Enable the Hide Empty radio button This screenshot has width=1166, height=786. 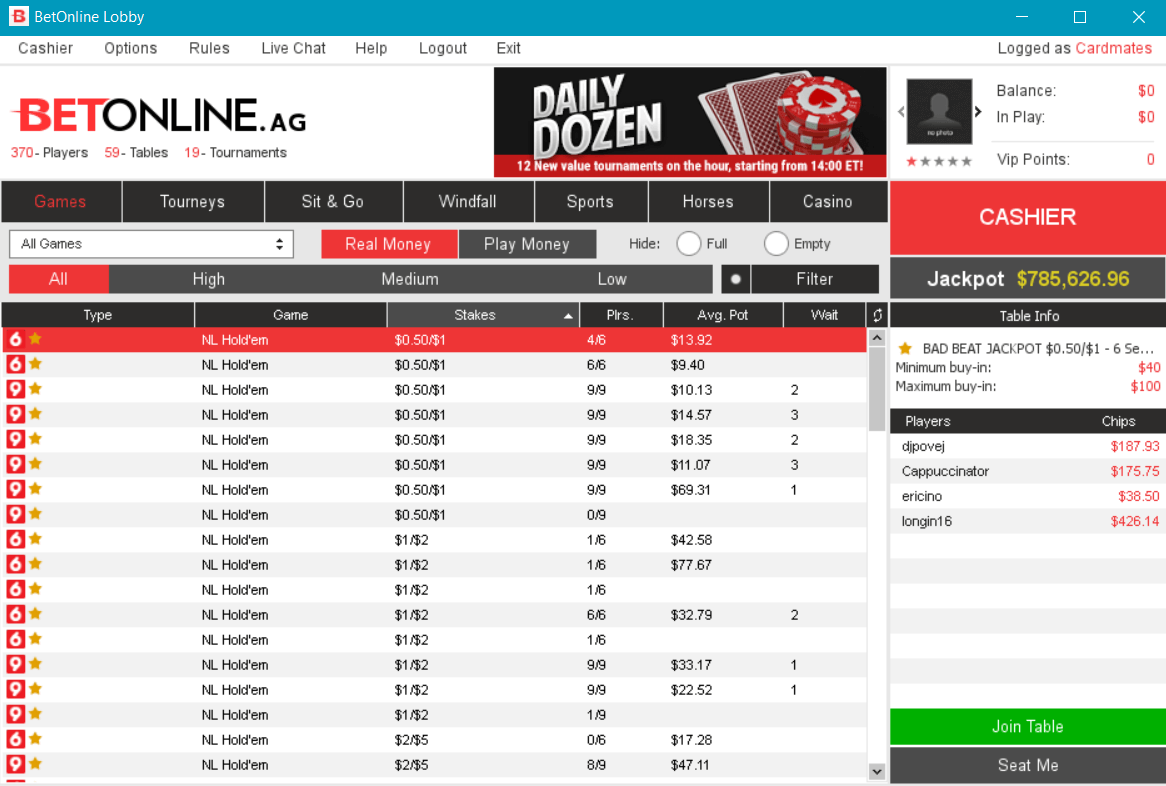775,243
